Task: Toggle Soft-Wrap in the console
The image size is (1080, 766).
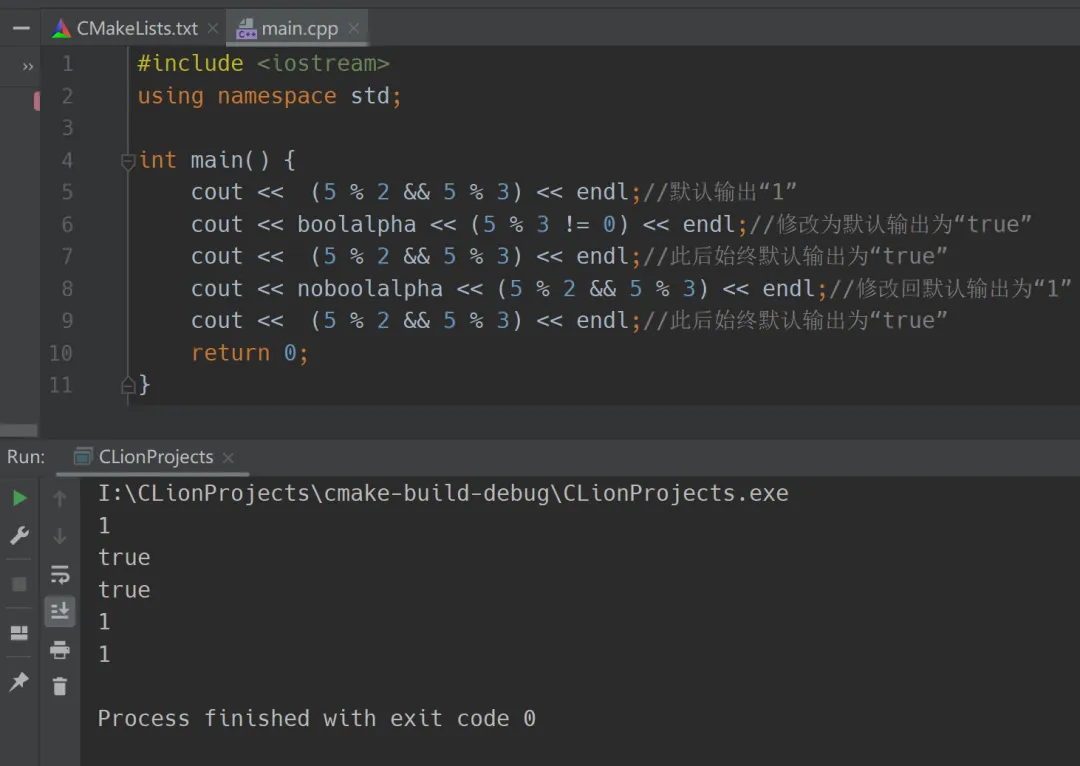Action: click(x=60, y=574)
